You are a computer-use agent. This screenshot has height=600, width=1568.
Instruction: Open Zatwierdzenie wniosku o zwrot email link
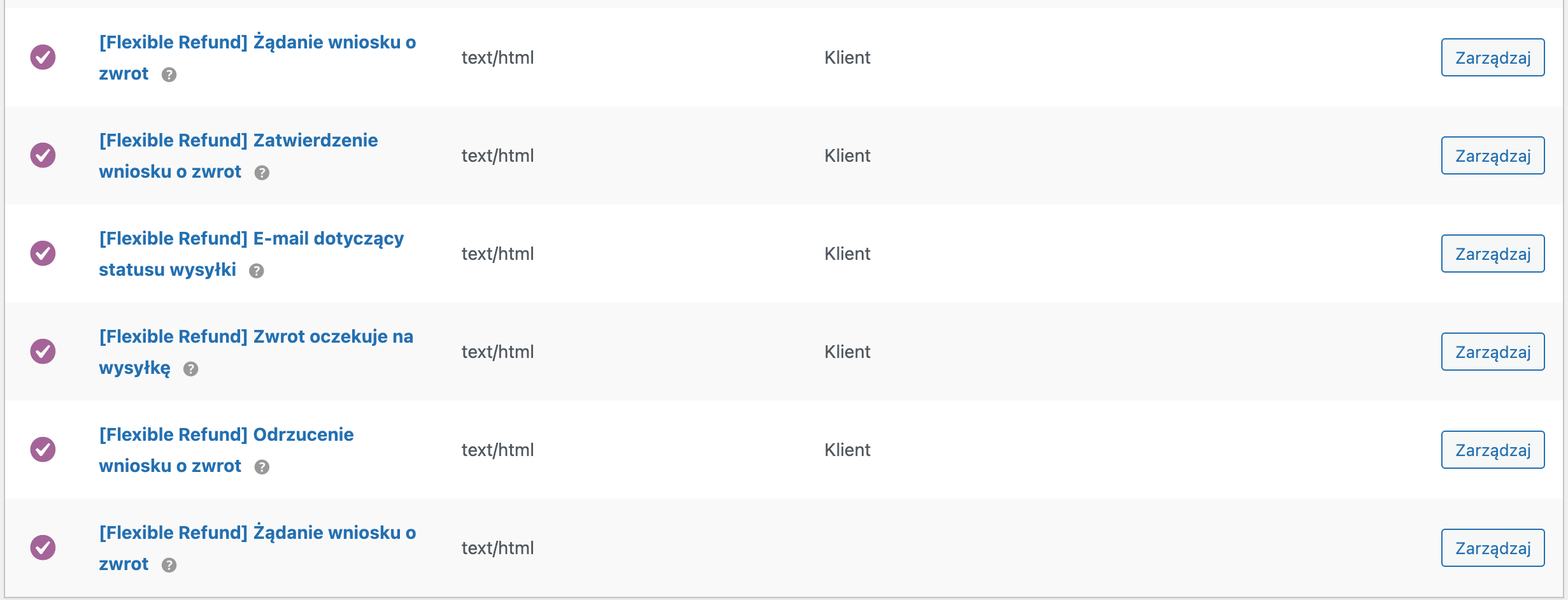[x=238, y=155]
